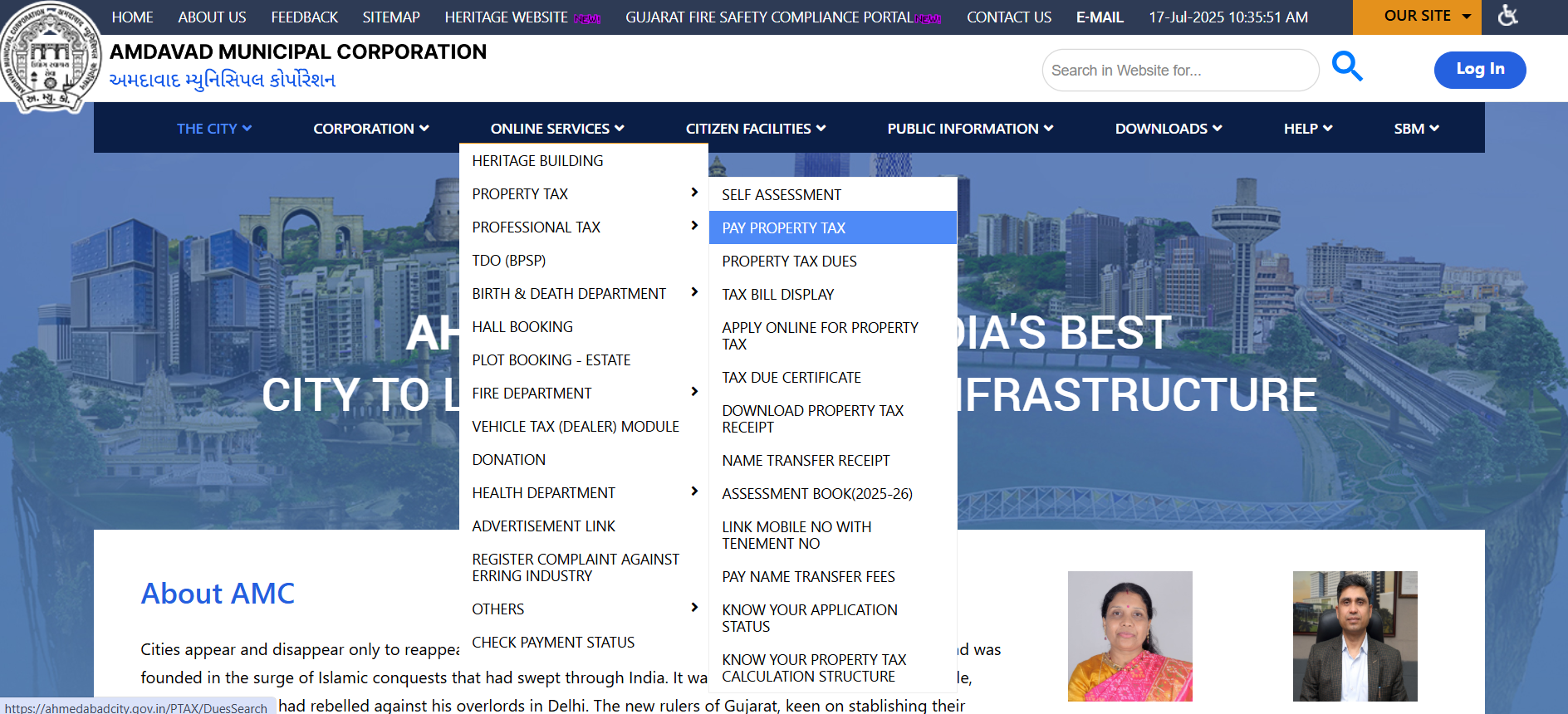1568x714 pixels.
Task: Select TDO (BPSP) menu item
Action: [584, 261]
